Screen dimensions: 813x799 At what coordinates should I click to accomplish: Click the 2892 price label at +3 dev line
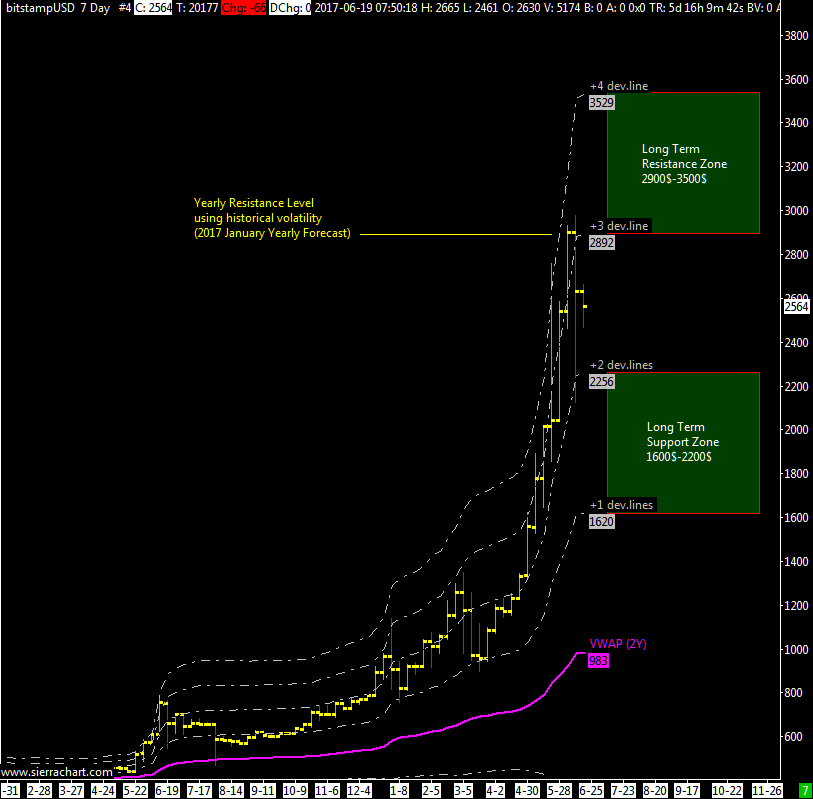601,243
